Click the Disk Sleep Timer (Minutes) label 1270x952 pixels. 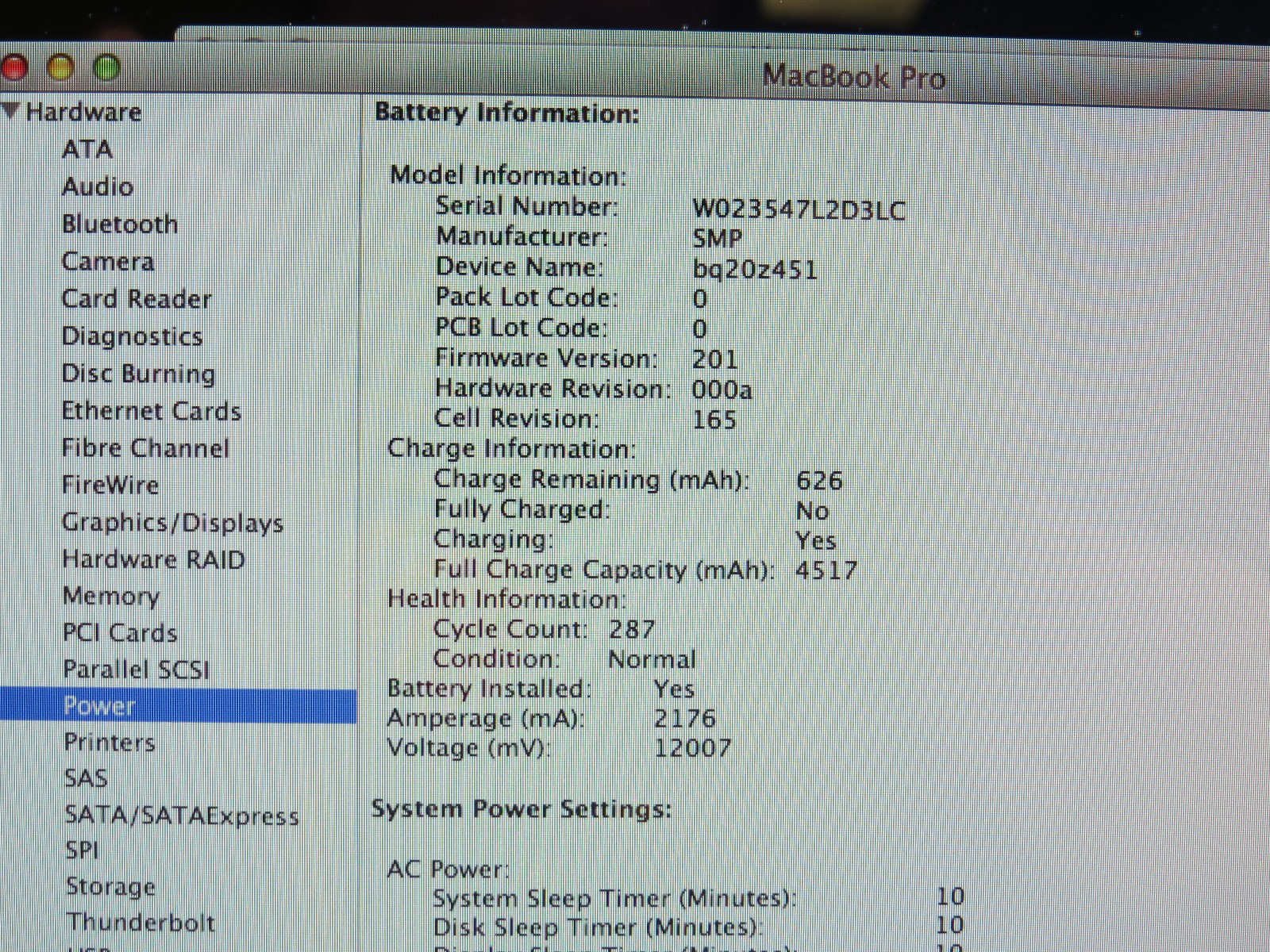(598, 927)
